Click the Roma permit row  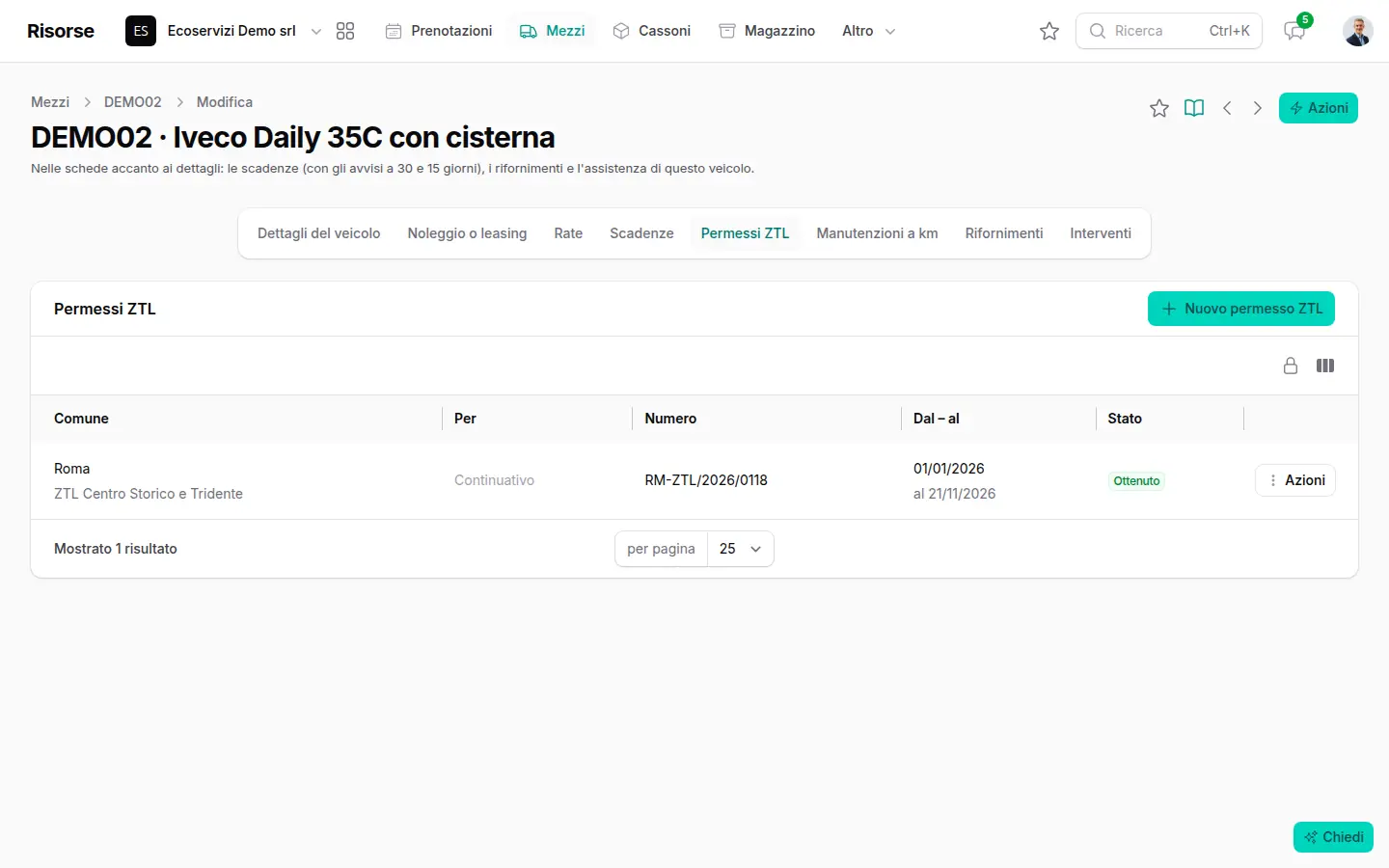point(694,480)
